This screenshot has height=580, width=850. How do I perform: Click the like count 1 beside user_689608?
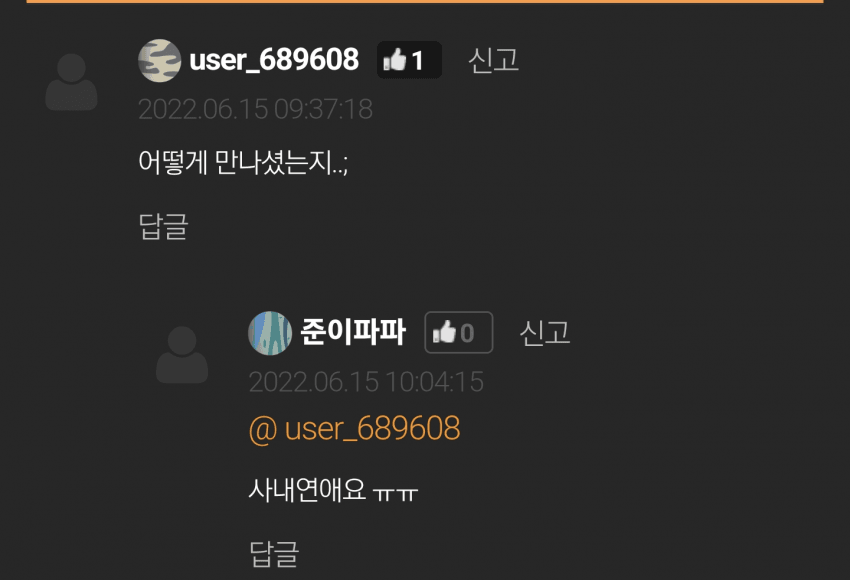click(417, 60)
